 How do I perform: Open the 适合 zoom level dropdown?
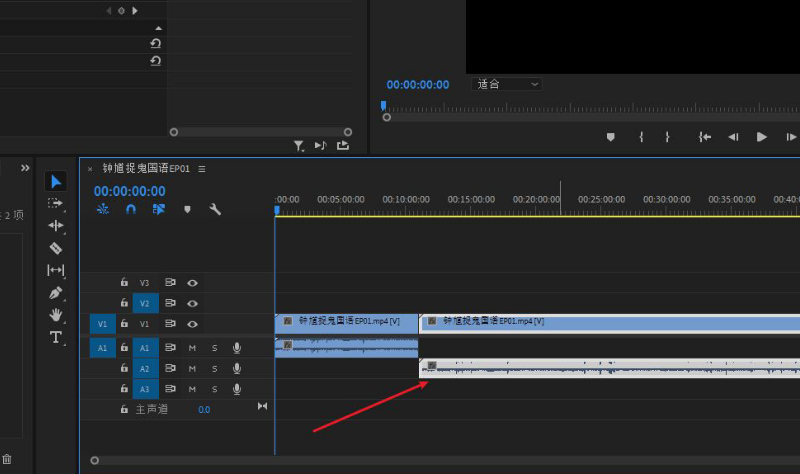(x=507, y=84)
